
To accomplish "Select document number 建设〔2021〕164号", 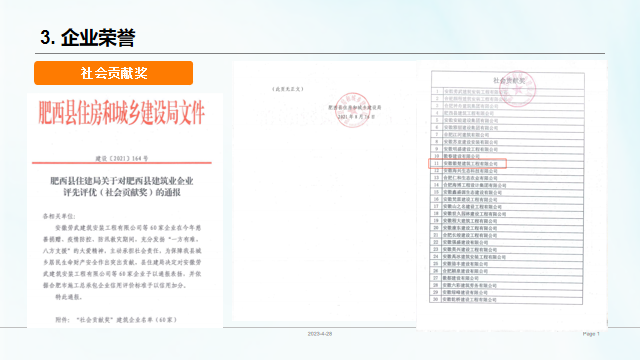I will point(122,158).
